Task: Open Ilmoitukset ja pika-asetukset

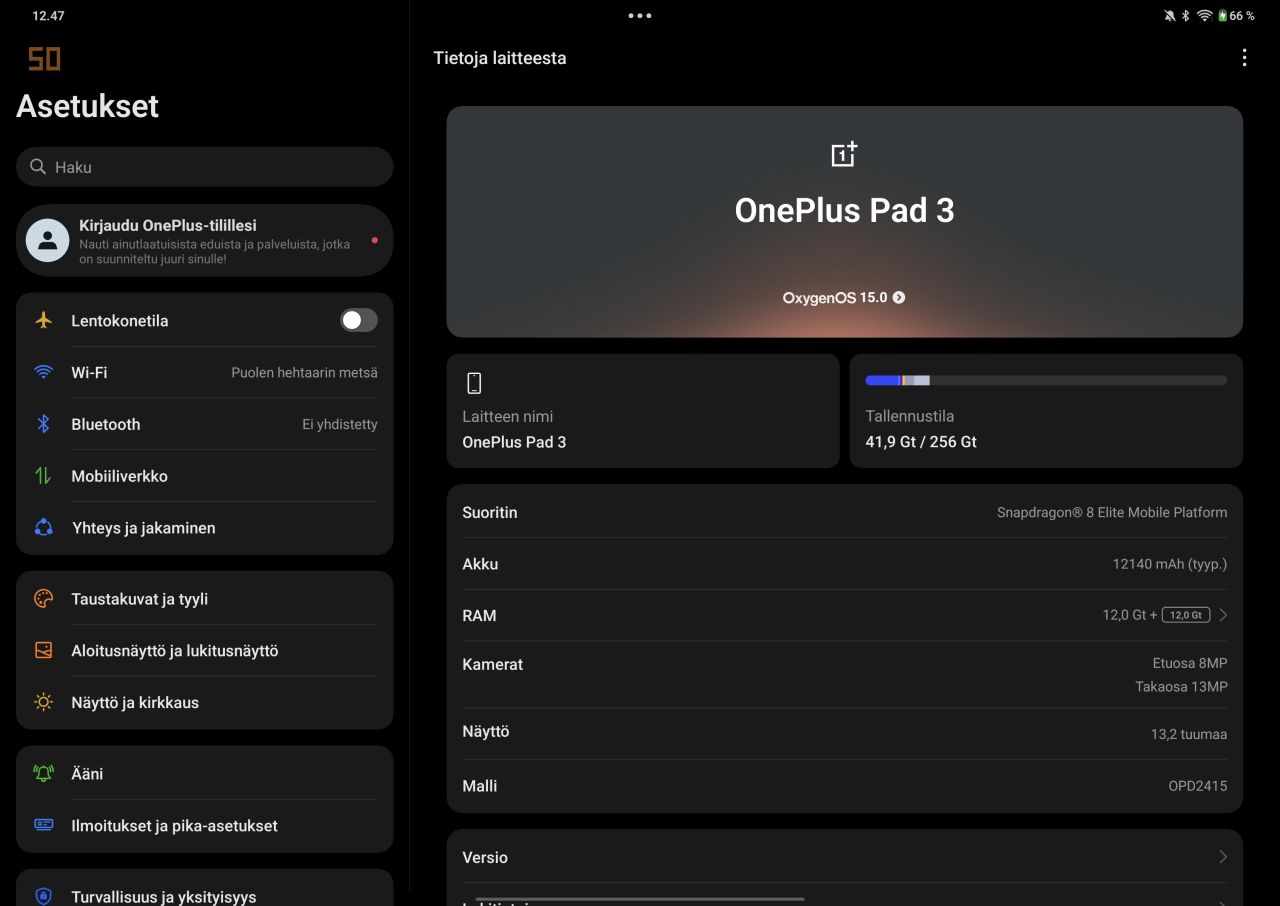Action: (x=204, y=825)
